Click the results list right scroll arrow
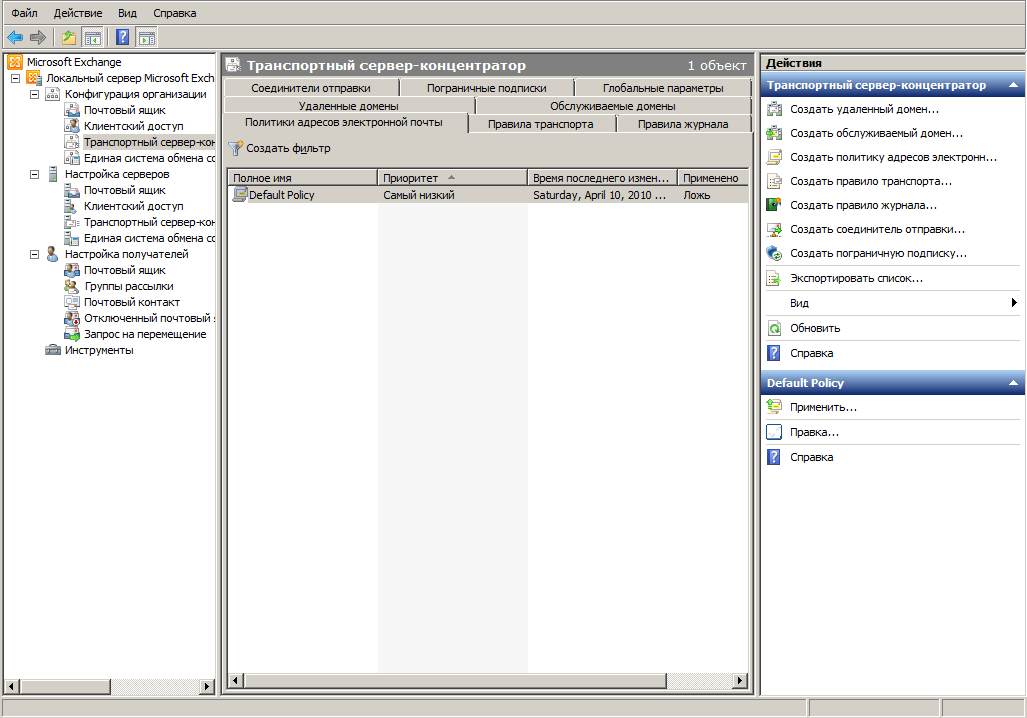Image resolution: width=1027 pixels, height=718 pixels. point(740,681)
